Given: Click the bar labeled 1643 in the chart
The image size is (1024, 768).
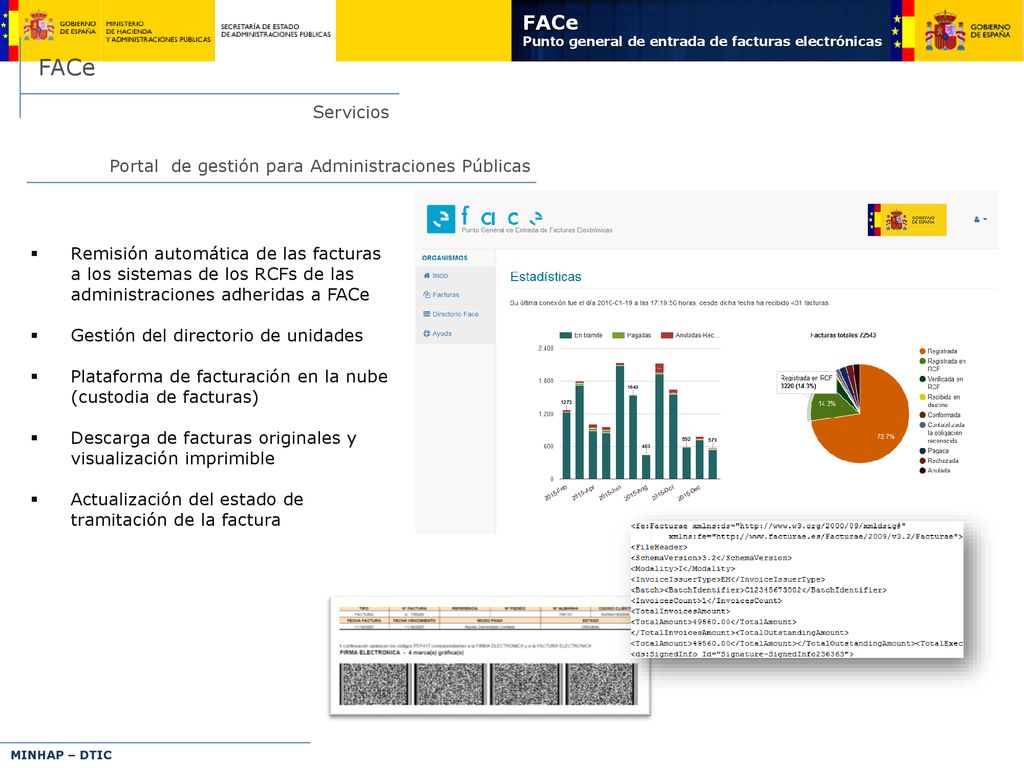Looking at the screenshot, I should coord(633,436).
